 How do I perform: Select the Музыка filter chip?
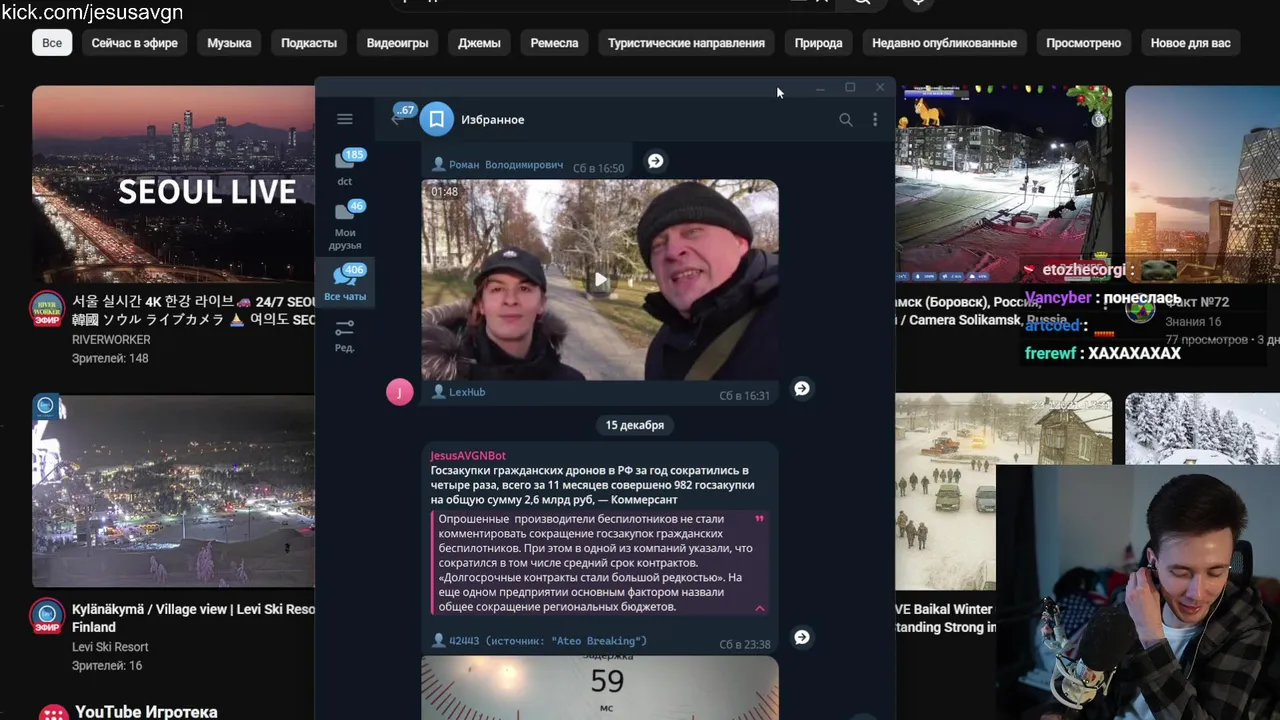(229, 43)
